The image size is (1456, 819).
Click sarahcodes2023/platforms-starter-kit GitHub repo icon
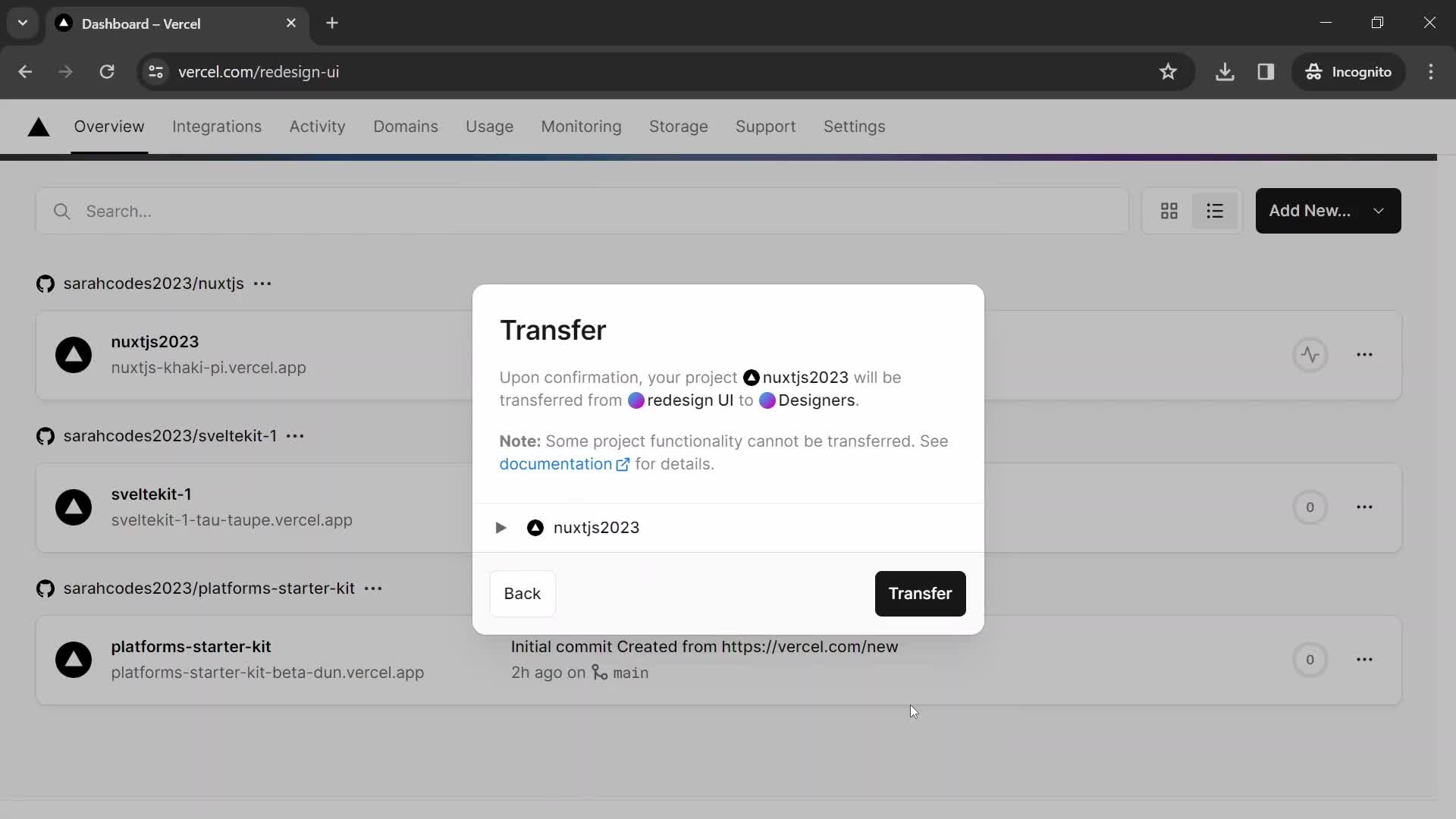tap(45, 588)
